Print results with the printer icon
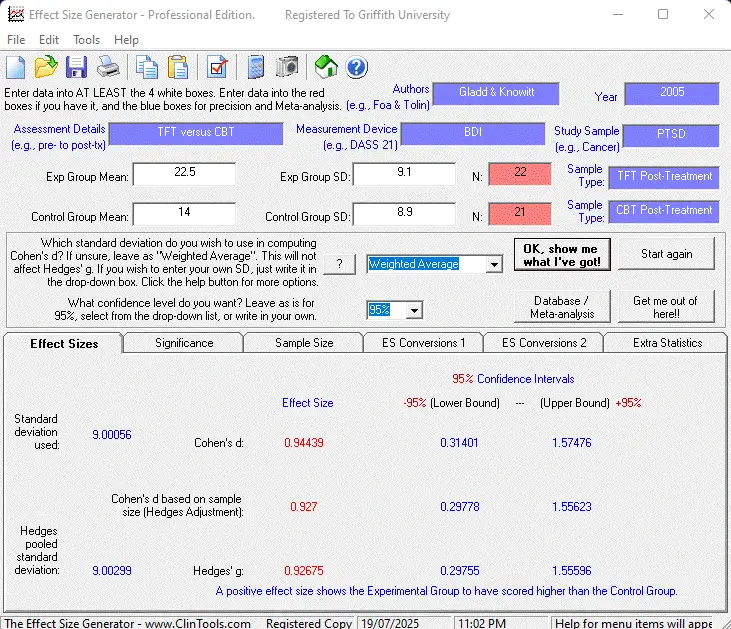Viewport: 731px width, 629px height. coord(108,67)
